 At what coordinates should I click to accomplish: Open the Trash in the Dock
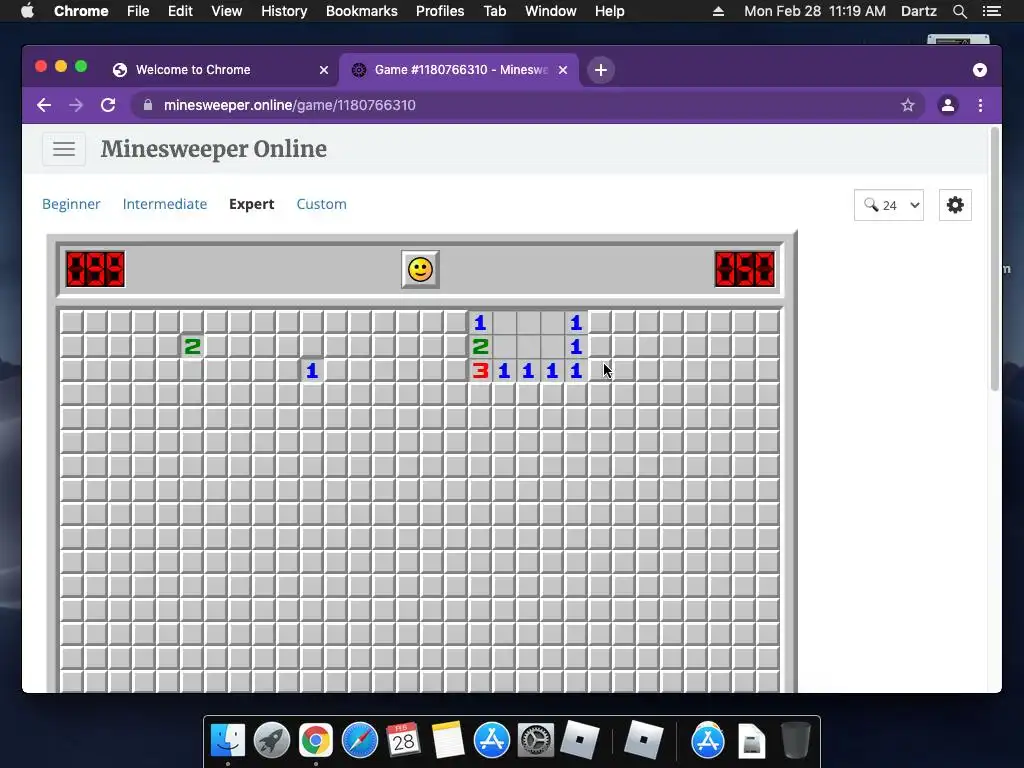point(795,741)
